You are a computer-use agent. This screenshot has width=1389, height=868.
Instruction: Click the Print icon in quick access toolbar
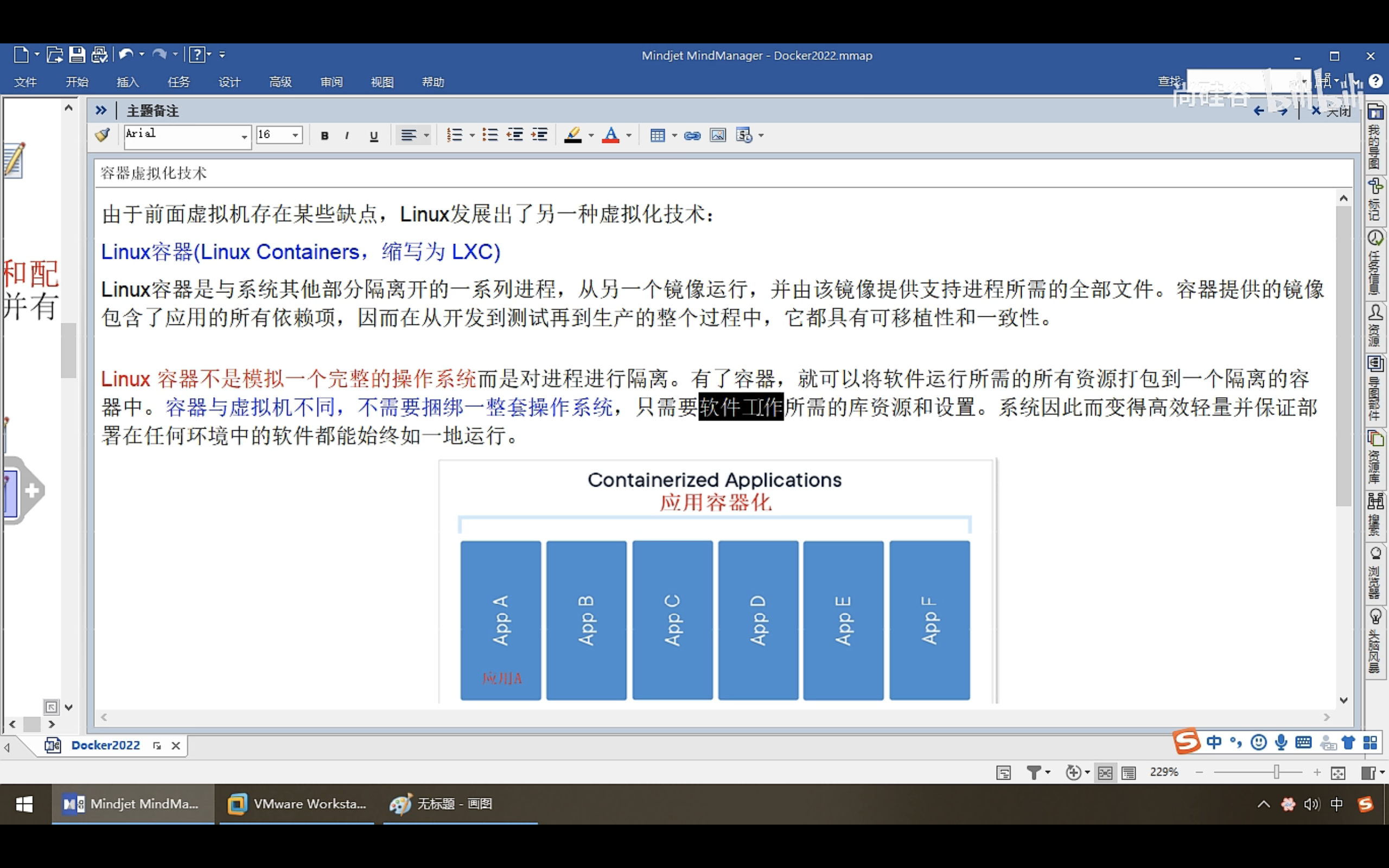[x=99, y=55]
